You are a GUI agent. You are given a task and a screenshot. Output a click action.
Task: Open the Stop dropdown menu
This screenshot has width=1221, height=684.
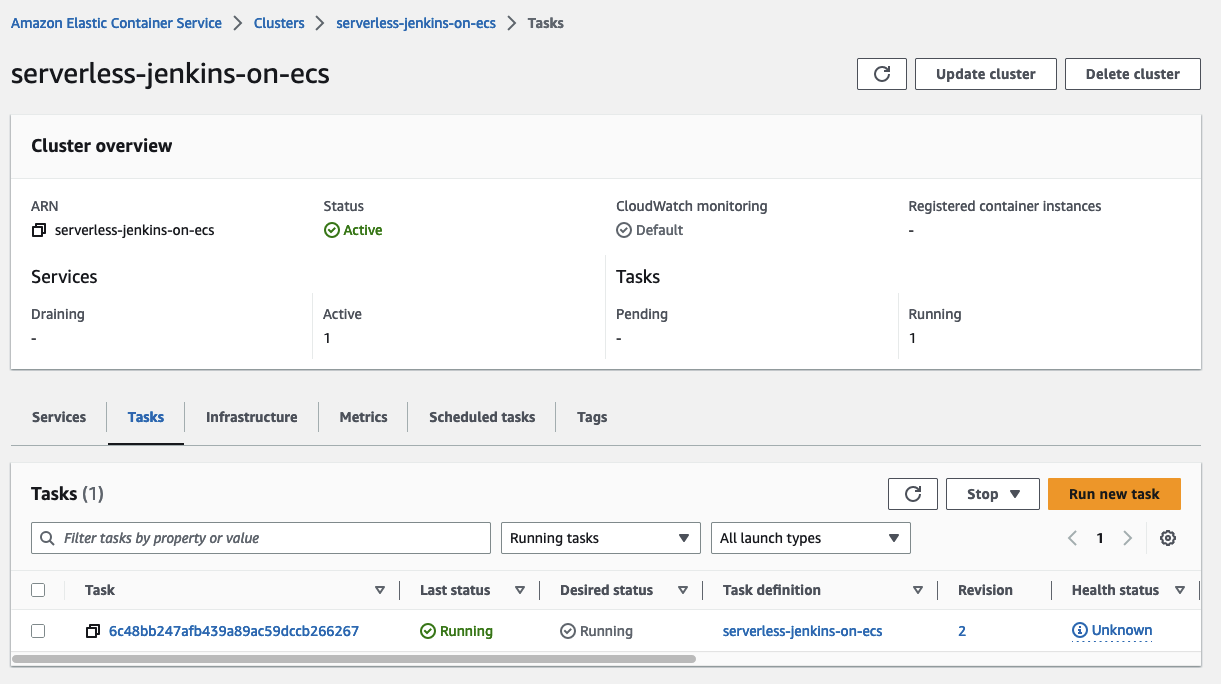click(992, 494)
